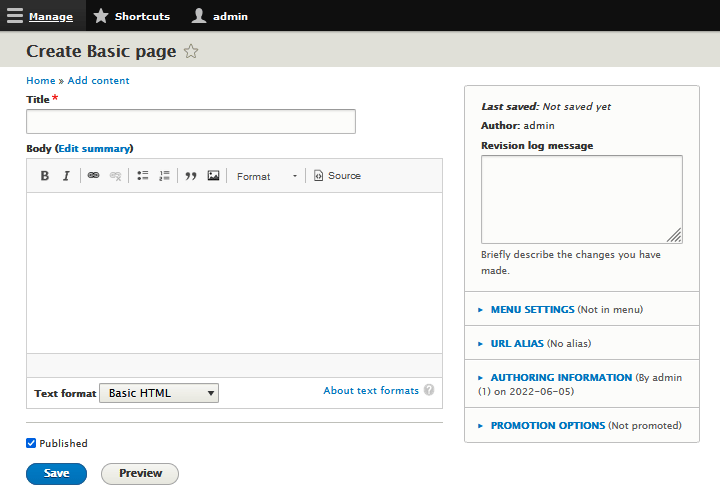The height and width of the screenshot is (490, 720).
Task: Open the Manage menu
Action: pyautogui.click(x=41, y=16)
